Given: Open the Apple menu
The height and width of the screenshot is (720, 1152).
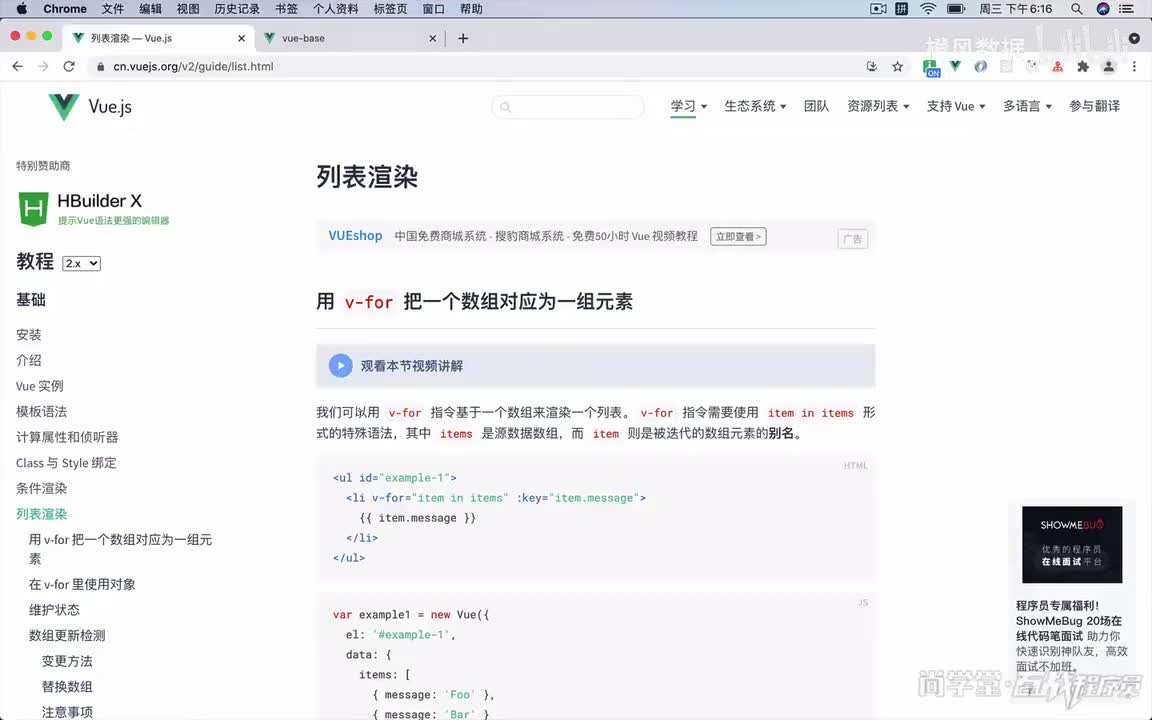Looking at the screenshot, I should pyautogui.click(x=21, y=9).
